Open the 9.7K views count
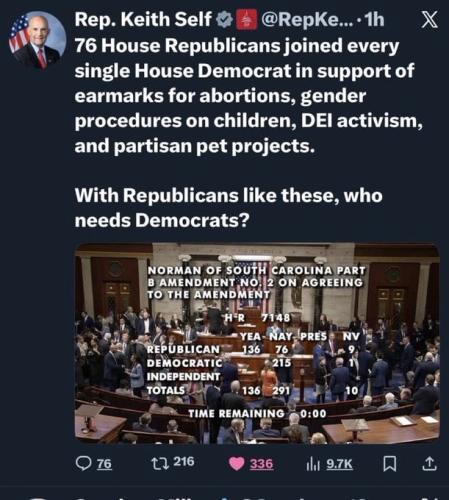Image resolution: width=449 pixels, height=500 pixels. point(339,464)
